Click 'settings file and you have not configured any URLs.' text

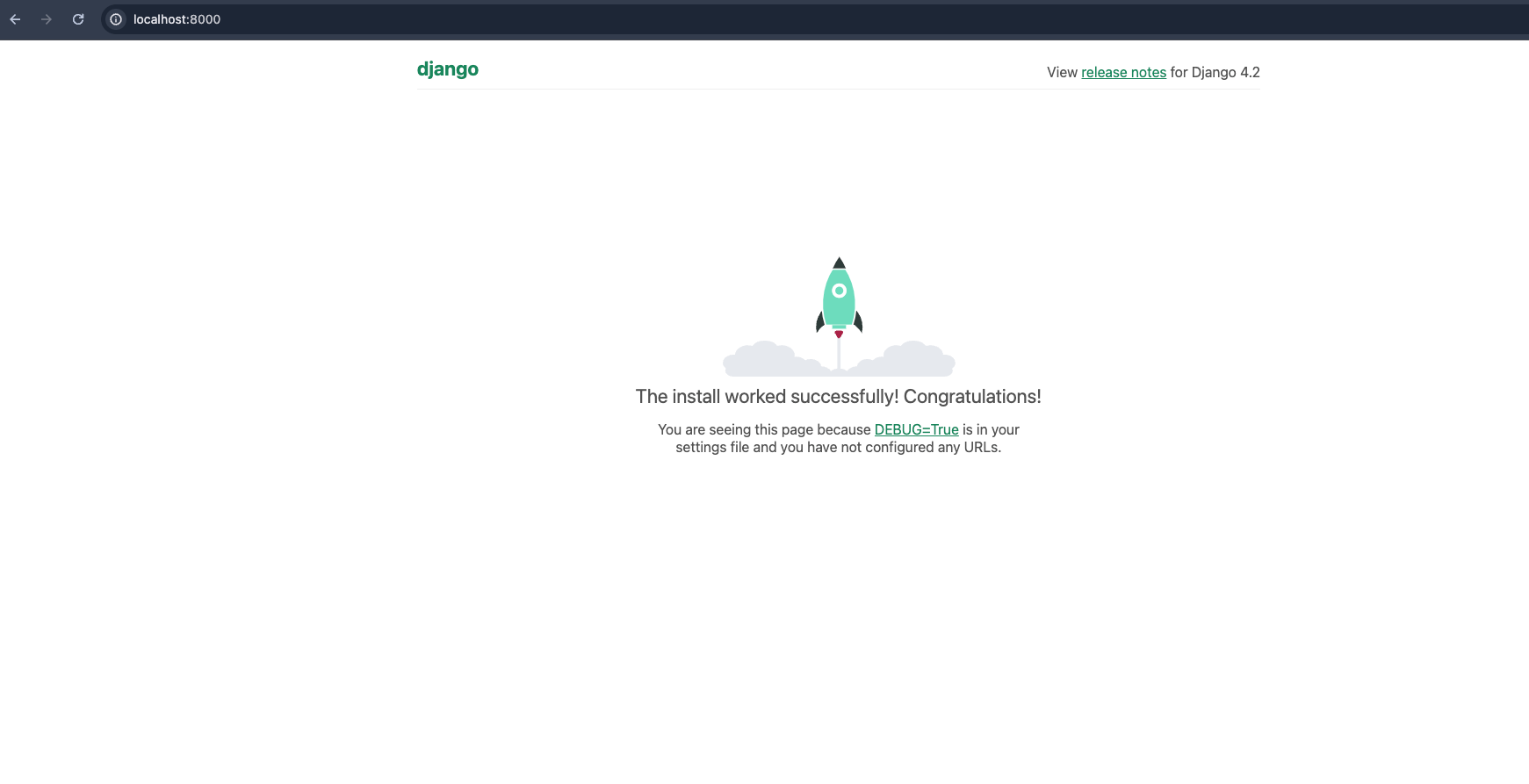click(x=839, y=448)
